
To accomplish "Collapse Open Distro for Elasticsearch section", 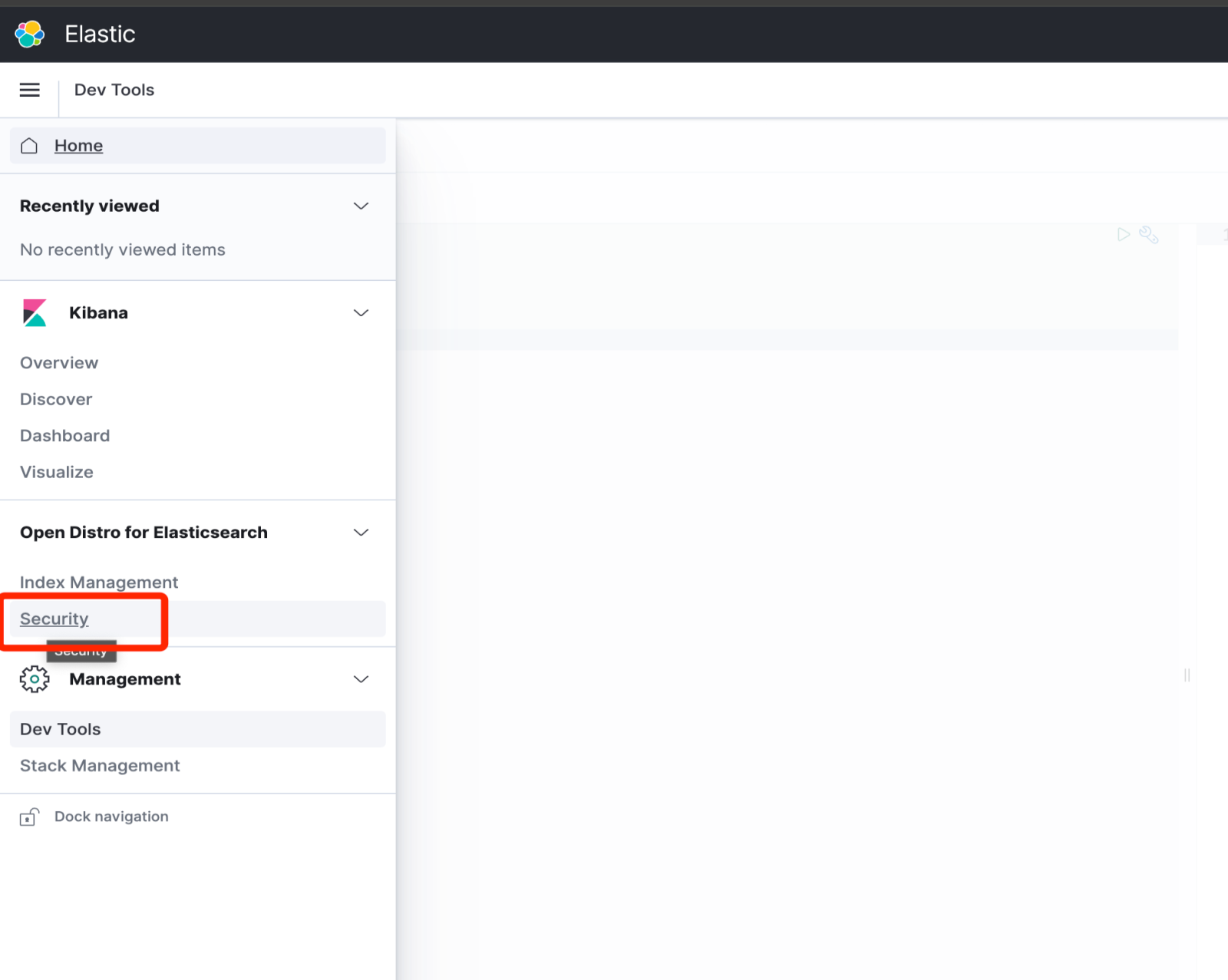I will (361, 533).
